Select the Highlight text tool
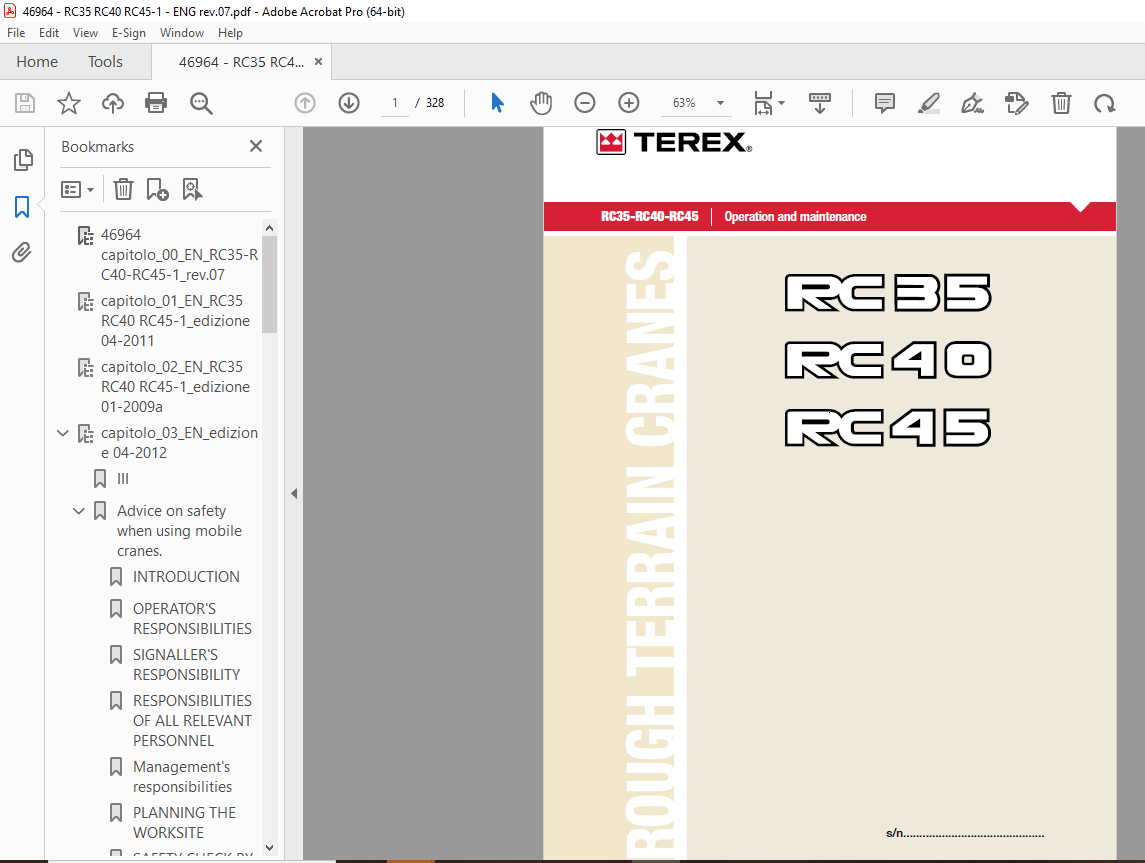Screen dimensions: 1145x863 point(929,103)
